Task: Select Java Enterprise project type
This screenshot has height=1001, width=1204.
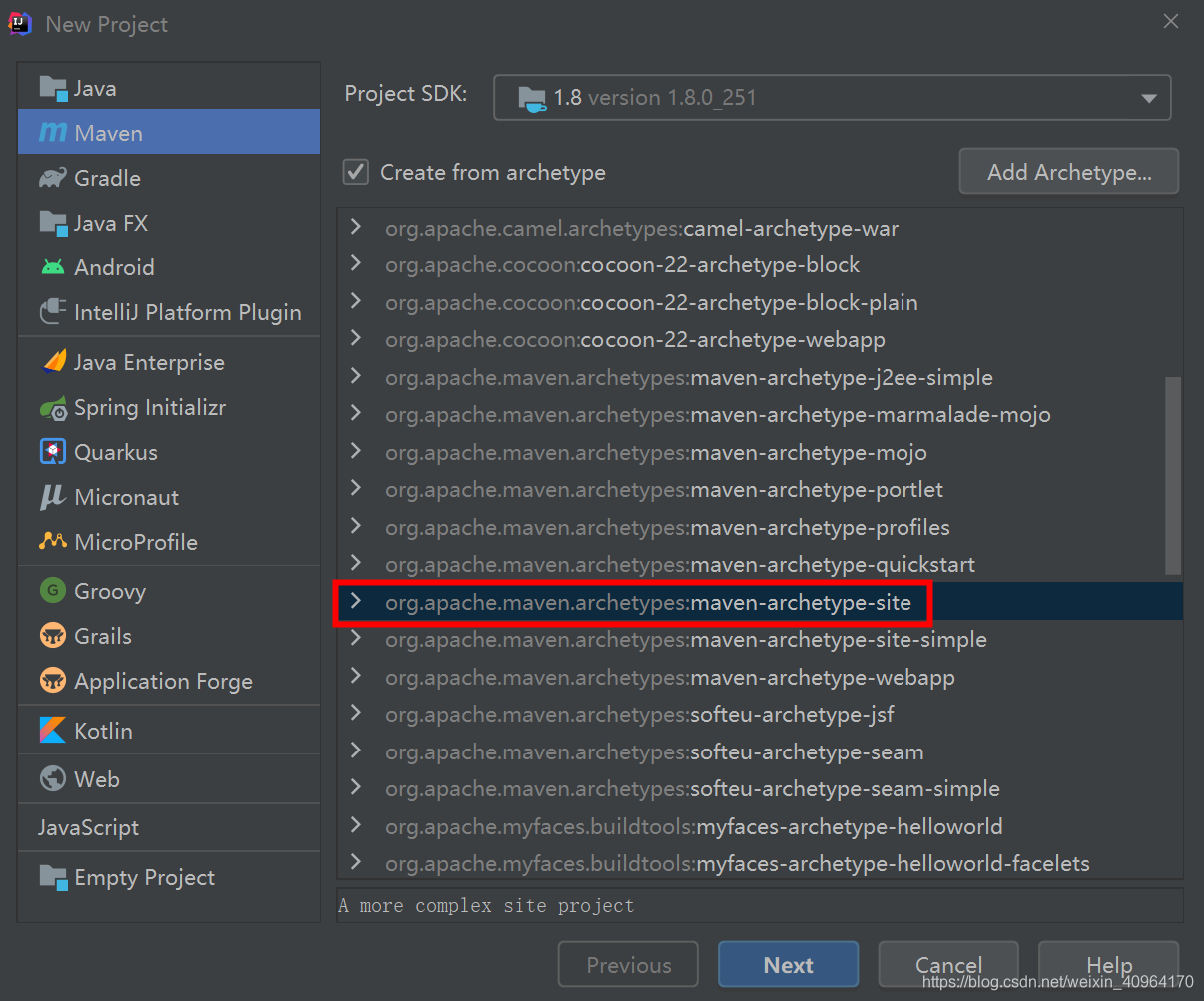Action: tap(170, 362)
